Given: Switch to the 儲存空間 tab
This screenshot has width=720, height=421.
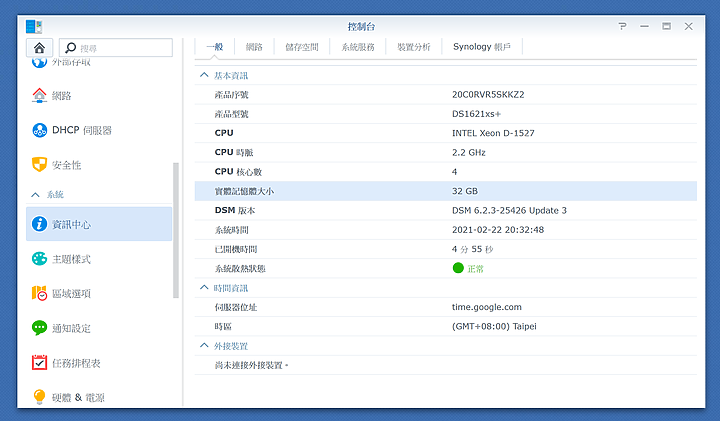Looking at the screenshot, I should tap(302, 47).
